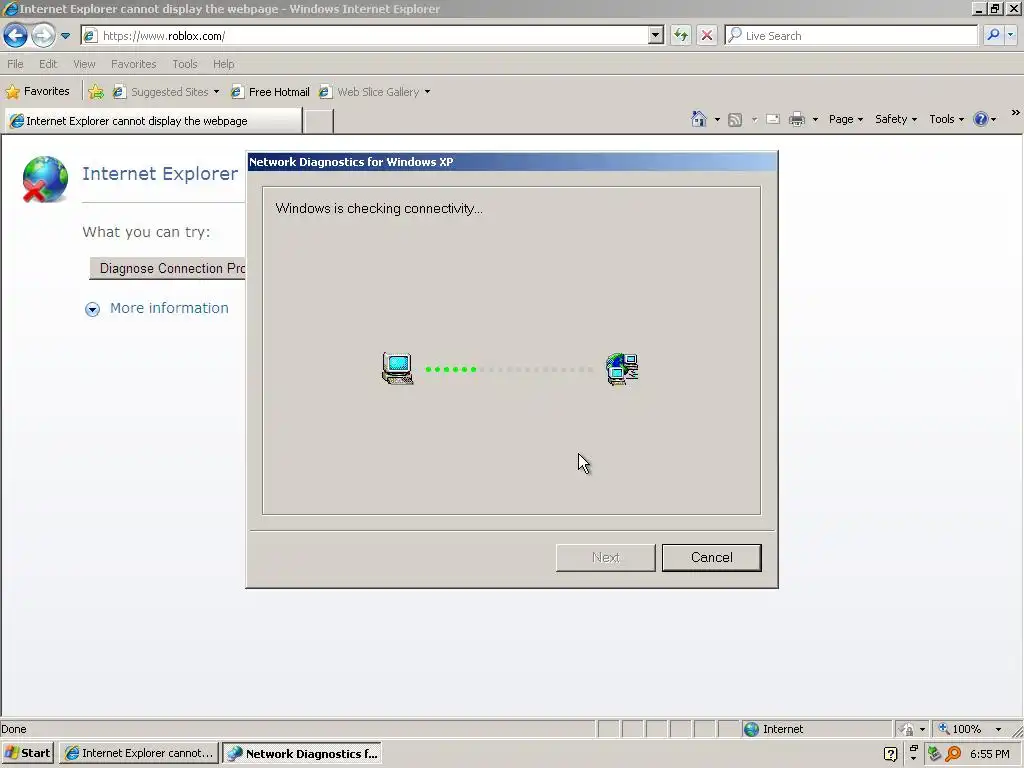Expand the address bar history dropdown
This screenshot has height=768, width=1024.
[656, 35]
